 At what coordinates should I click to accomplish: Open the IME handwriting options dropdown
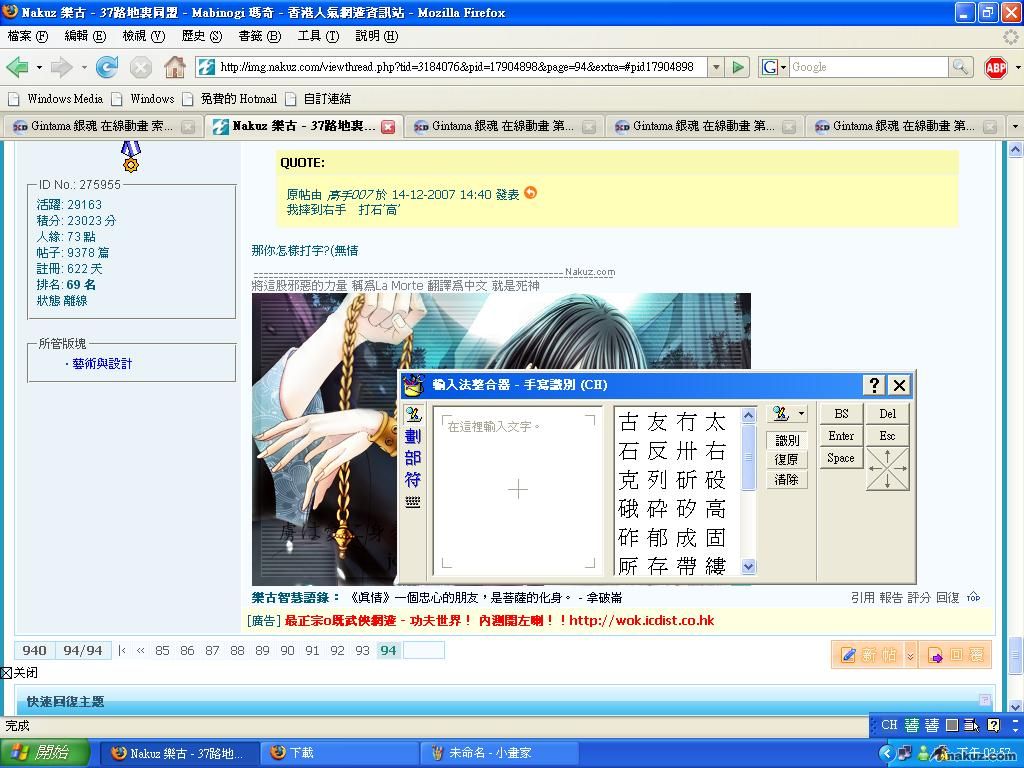pyautogui.click(x=801, y=413)
